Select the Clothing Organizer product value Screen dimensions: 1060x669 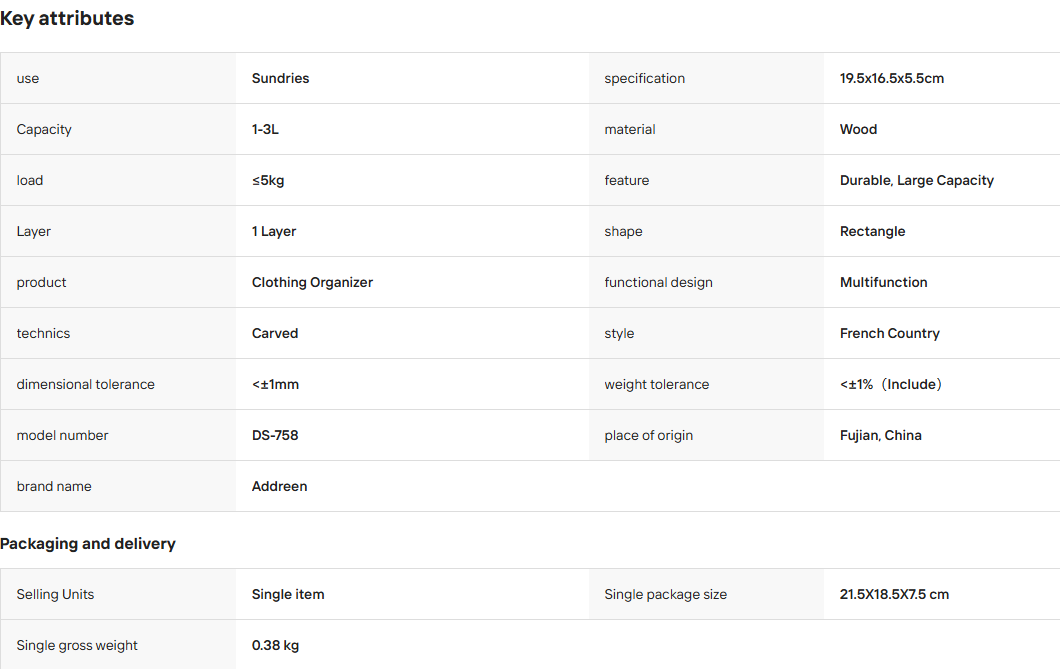(312, 282)
